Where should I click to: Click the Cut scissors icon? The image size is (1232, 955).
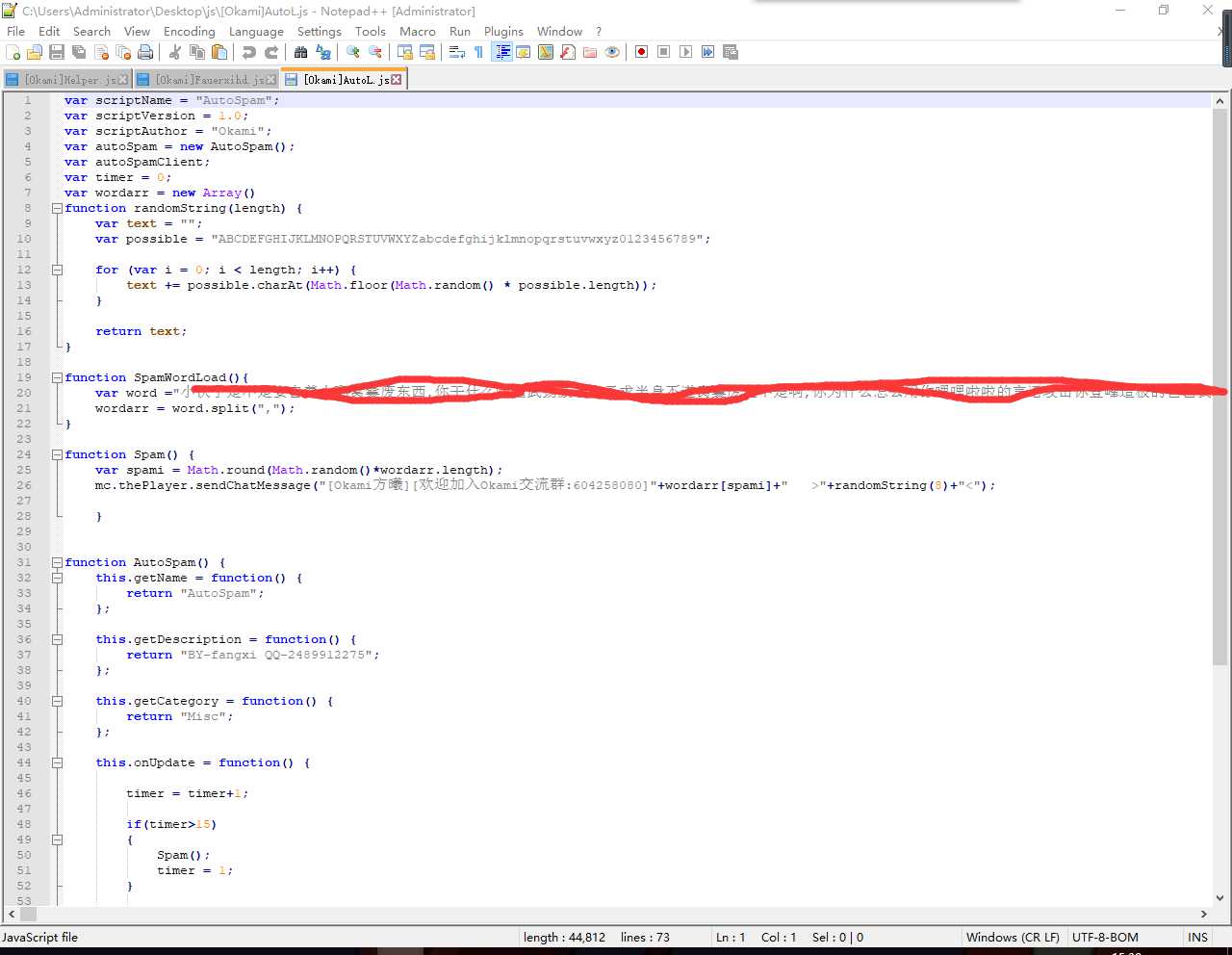175,52
